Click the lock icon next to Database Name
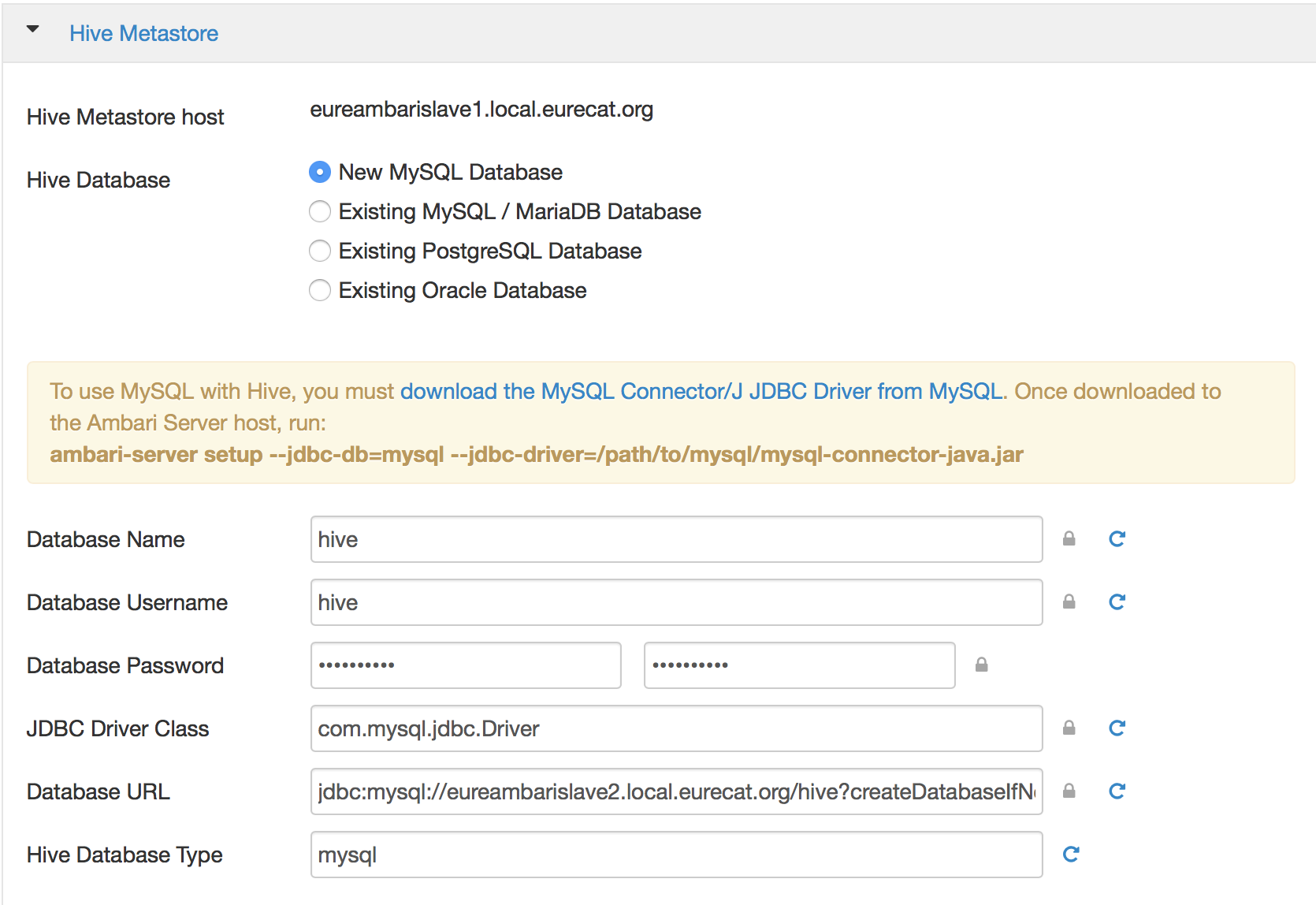Image resolution: width=1316 pixels, height=905 pixels. tap(1069, 539)
